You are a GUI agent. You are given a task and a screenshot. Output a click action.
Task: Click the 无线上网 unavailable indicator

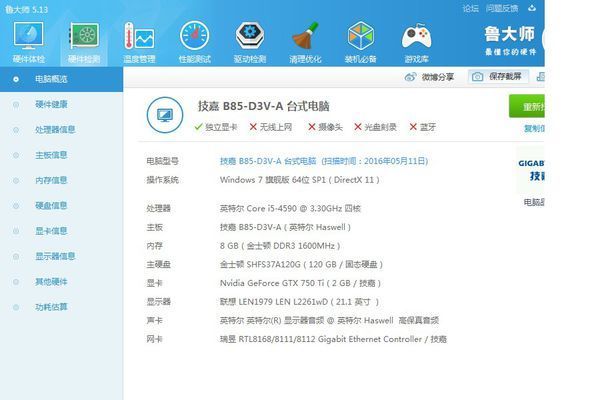coord(271,127)
